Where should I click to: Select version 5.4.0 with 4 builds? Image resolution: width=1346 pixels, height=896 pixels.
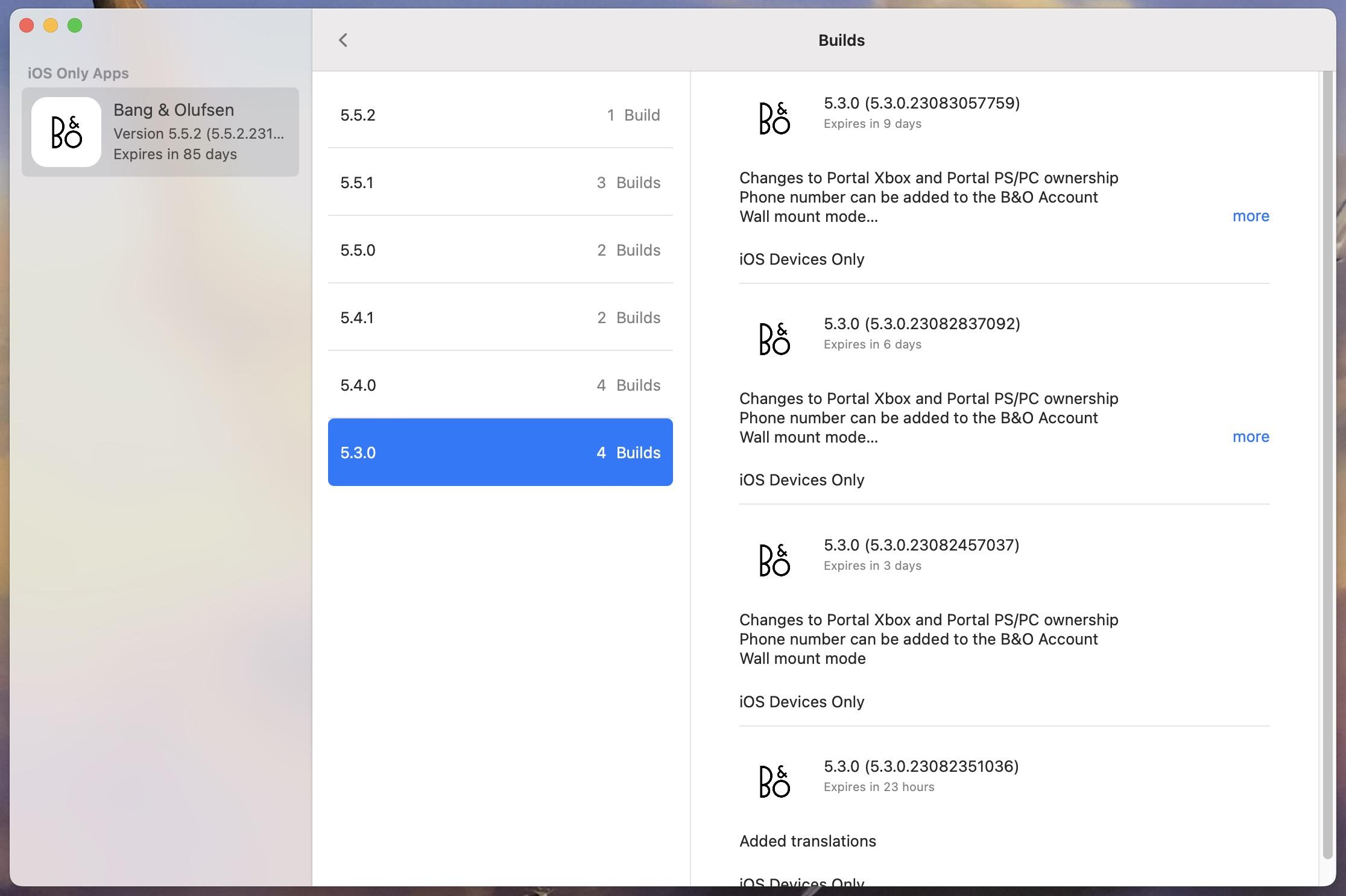pos(501,385)
